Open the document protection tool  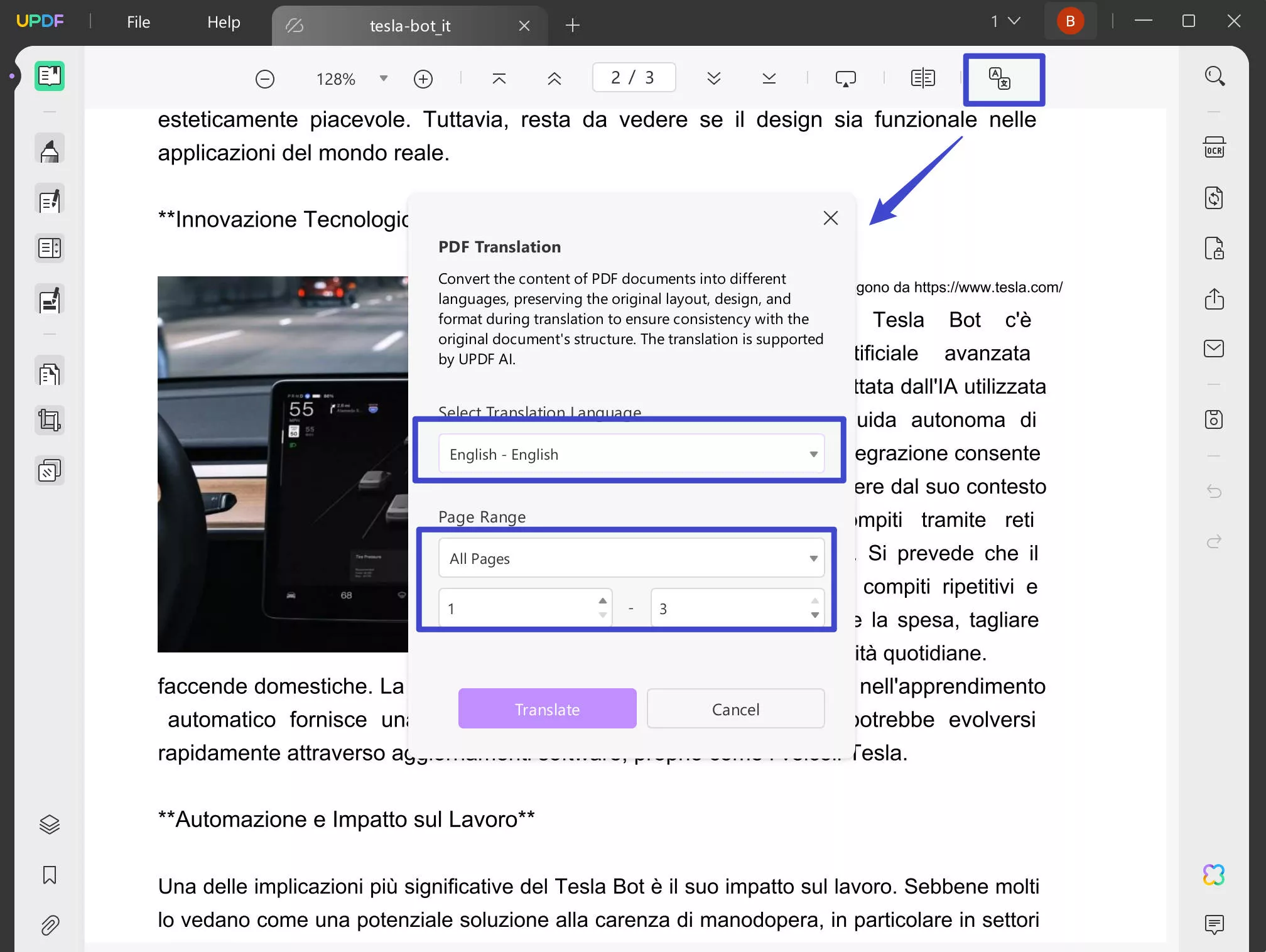click(x=1215, y=248)
